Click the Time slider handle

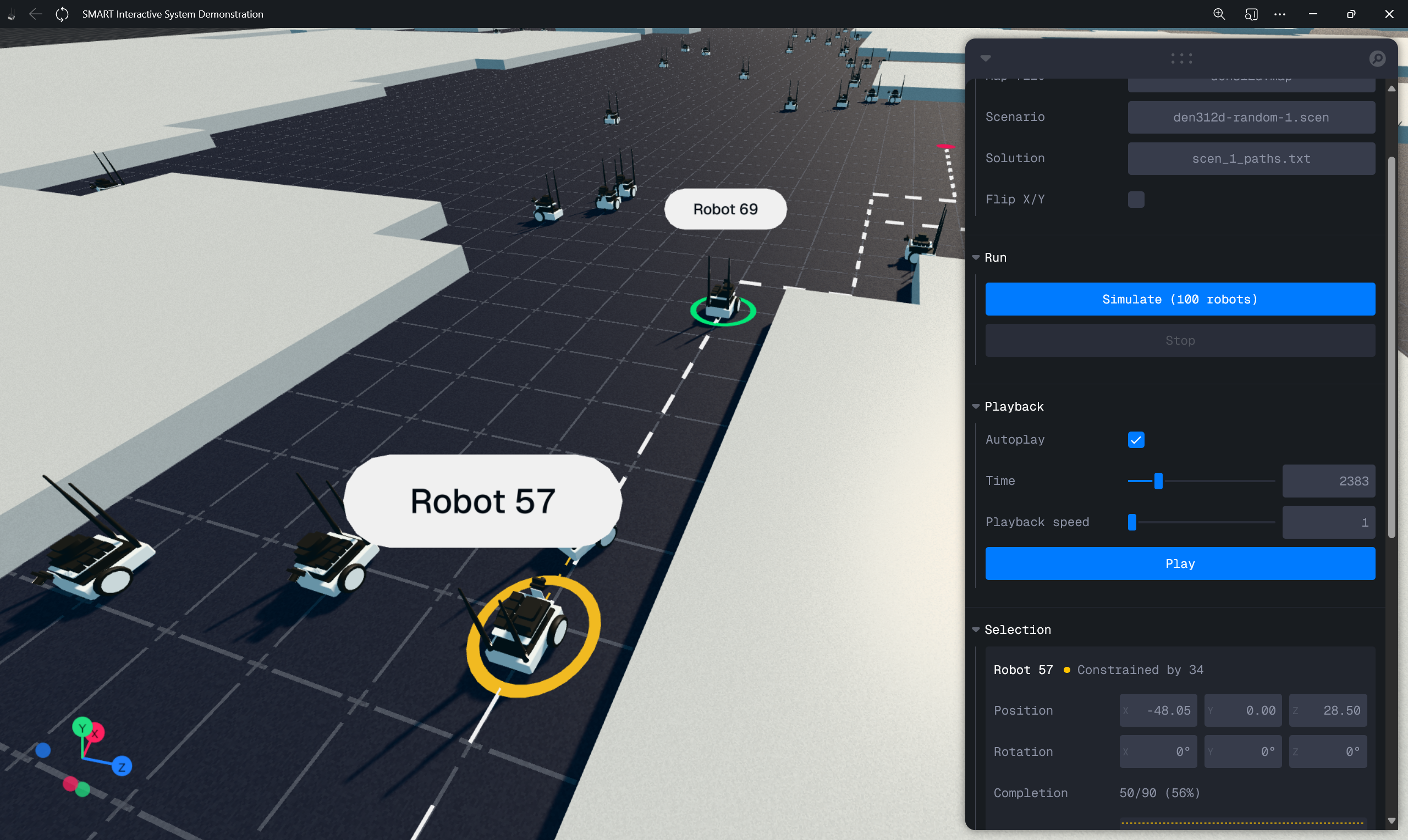1158,480
